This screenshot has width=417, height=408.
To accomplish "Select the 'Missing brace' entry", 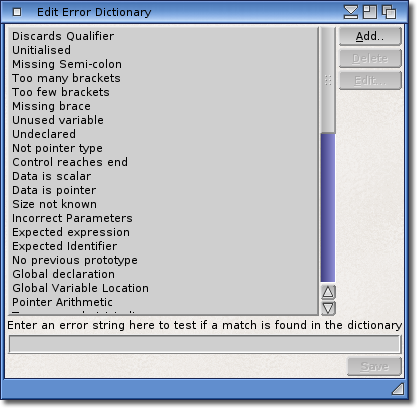I will tap(162, 106).
